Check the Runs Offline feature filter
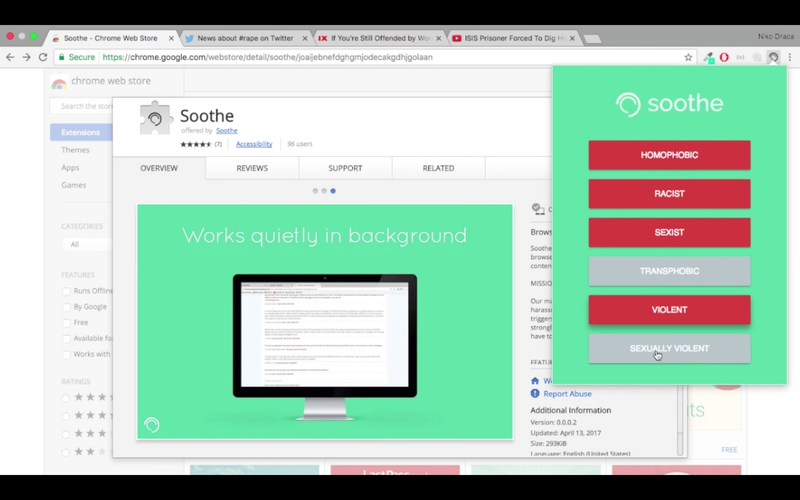The height and width of the screenshot is (500, 800). coord(66,291)
